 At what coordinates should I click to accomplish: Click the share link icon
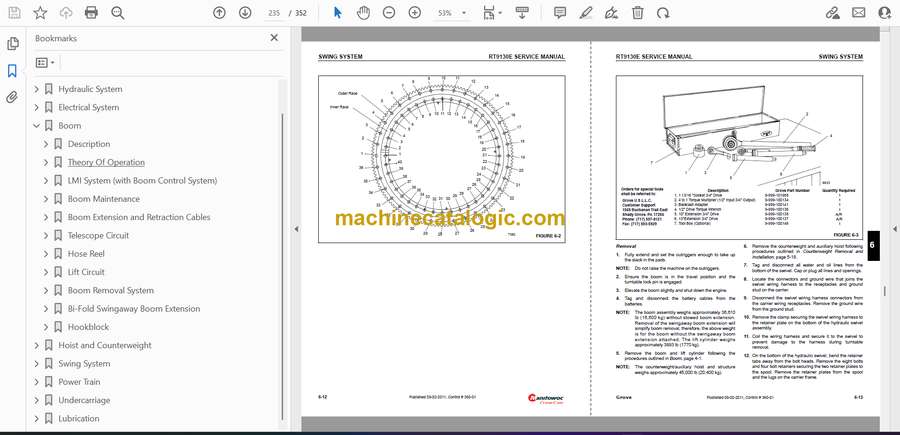tap(832, 13)
